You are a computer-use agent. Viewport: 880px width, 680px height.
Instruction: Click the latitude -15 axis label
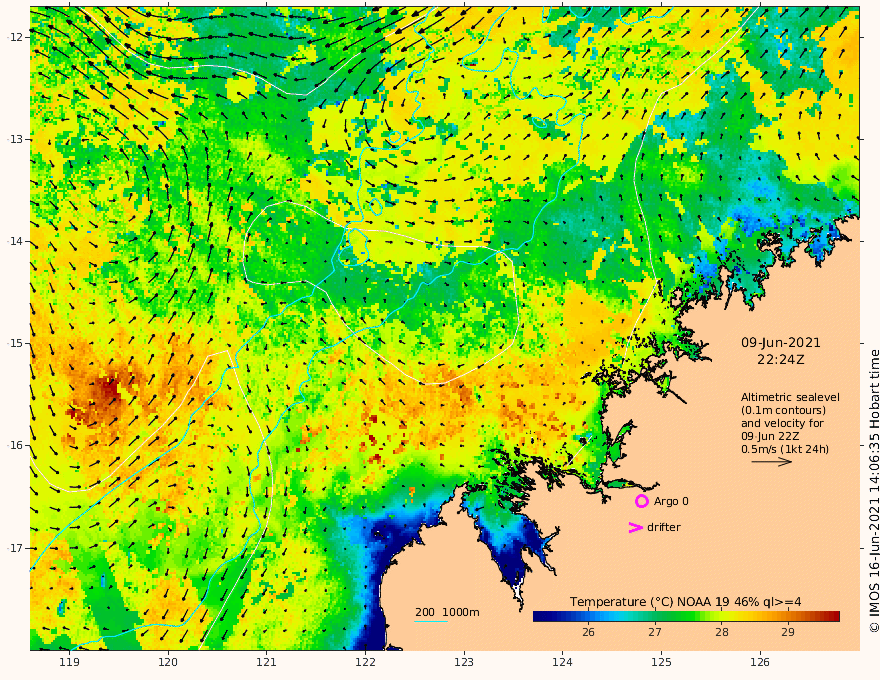[15, 343]
